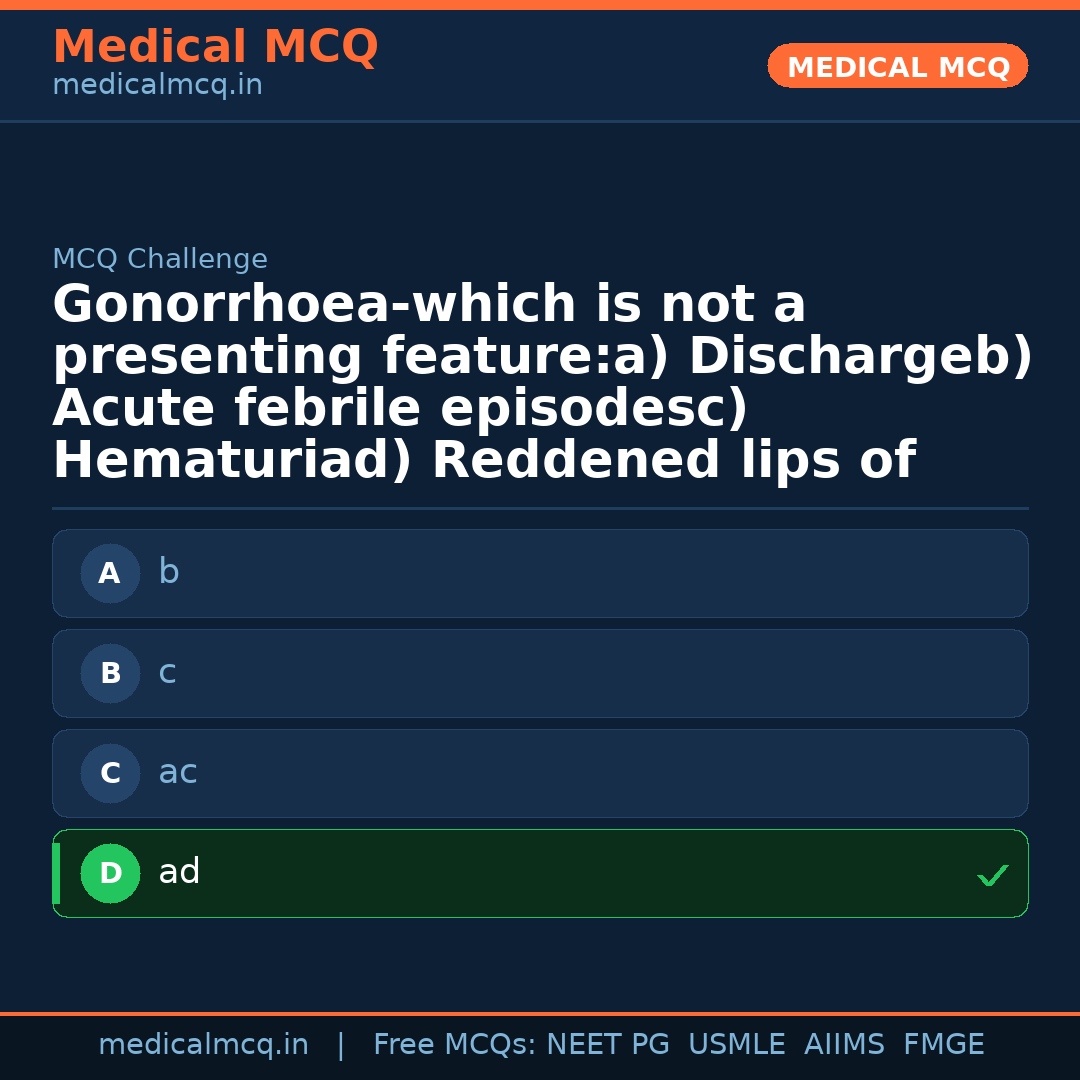Click the circular B option icon
The image size is (1080, 1080).
tap(110, 673)
